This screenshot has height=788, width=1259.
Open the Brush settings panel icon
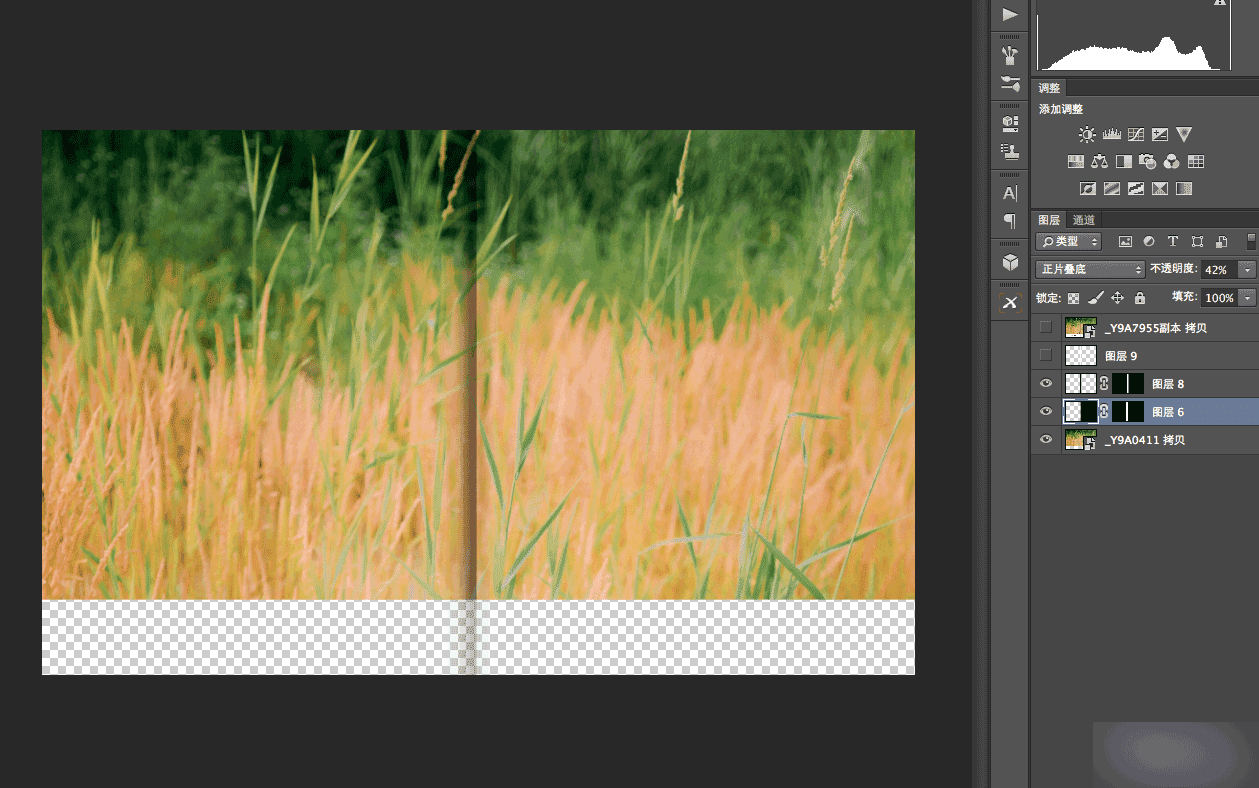tap(1010, 84)
